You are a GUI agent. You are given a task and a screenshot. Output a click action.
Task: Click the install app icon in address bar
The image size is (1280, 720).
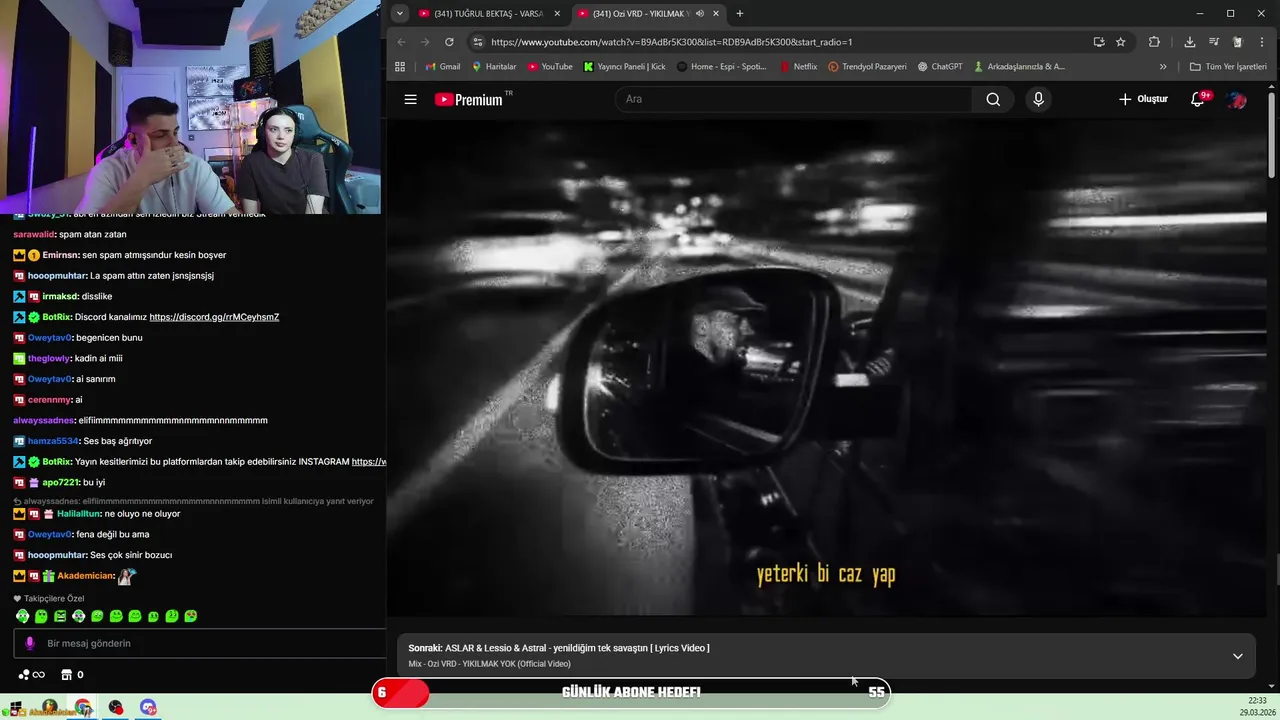1099,42
